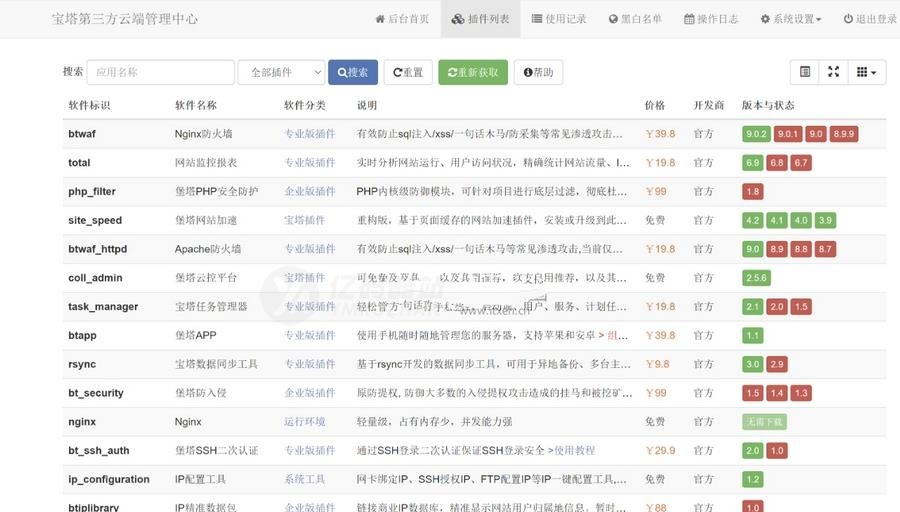900x512 pixels.
Task: Open the 后台首页 home menu item
Action: coord(402,19)
